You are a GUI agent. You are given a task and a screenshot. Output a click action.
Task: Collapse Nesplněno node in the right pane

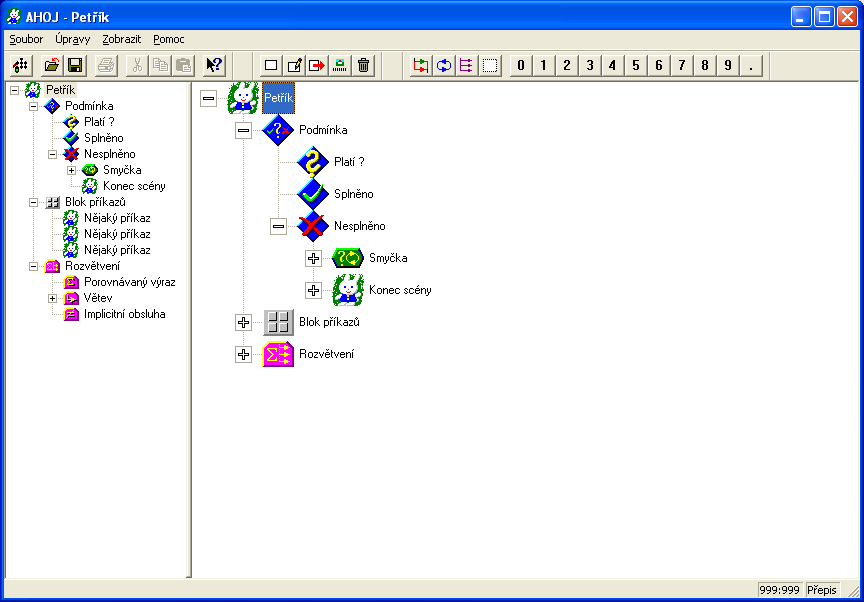[x=278, y=226]
